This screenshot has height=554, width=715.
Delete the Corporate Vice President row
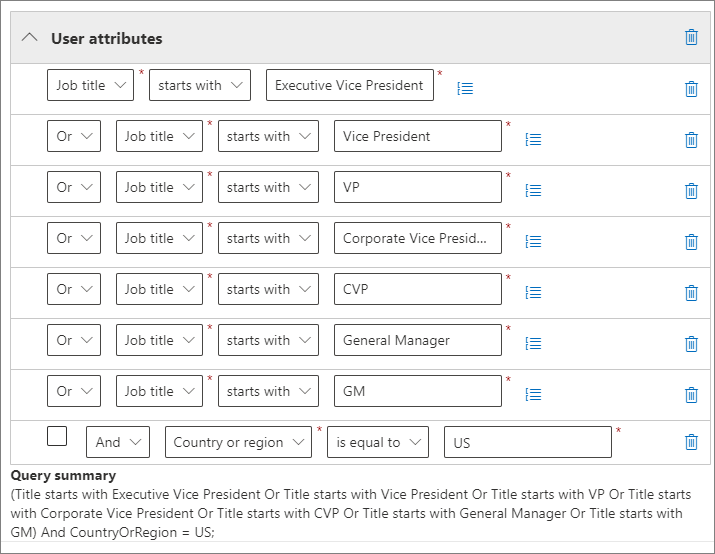tap(691, 242)
